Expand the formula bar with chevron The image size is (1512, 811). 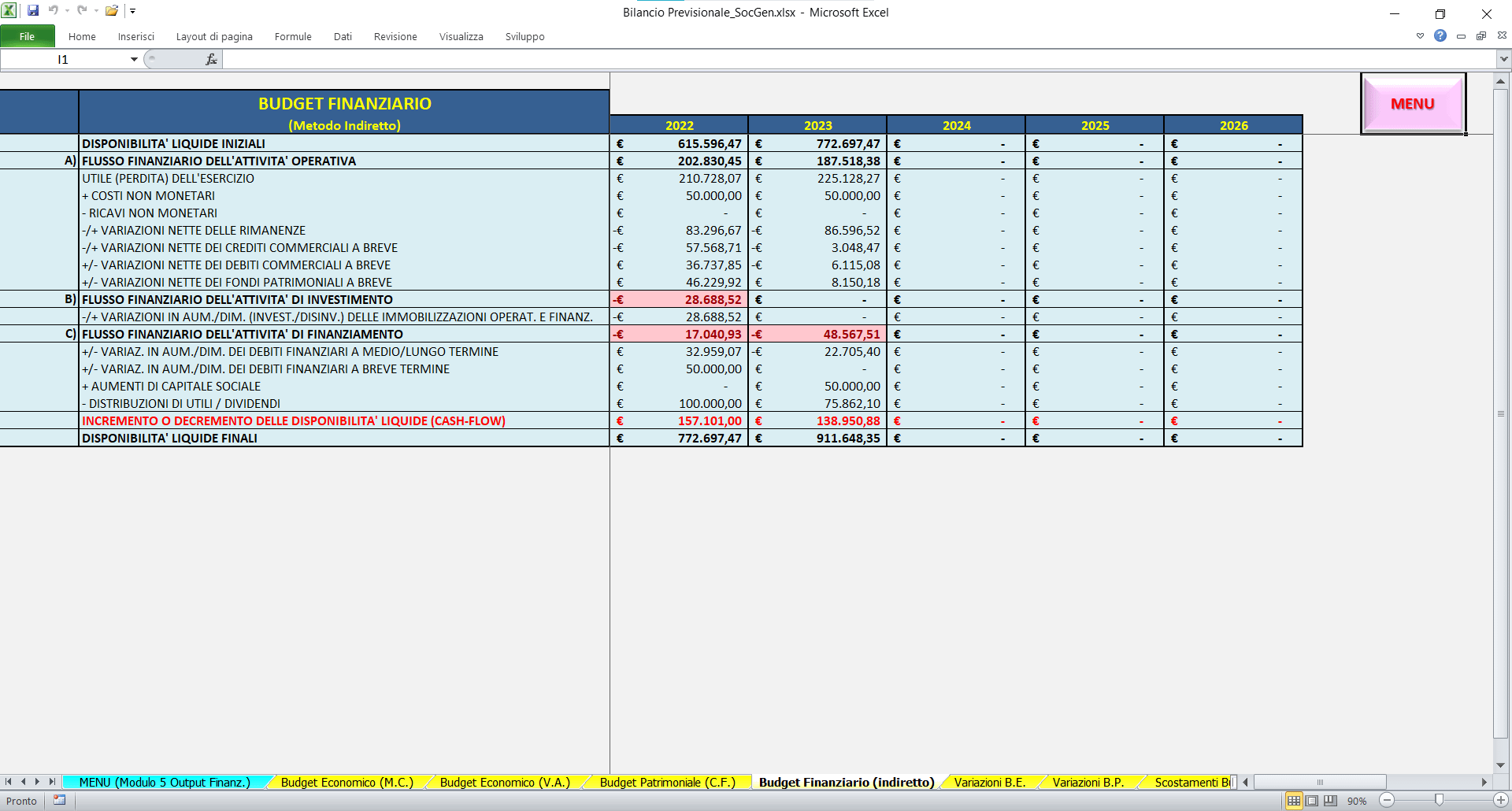(1503, 59)
